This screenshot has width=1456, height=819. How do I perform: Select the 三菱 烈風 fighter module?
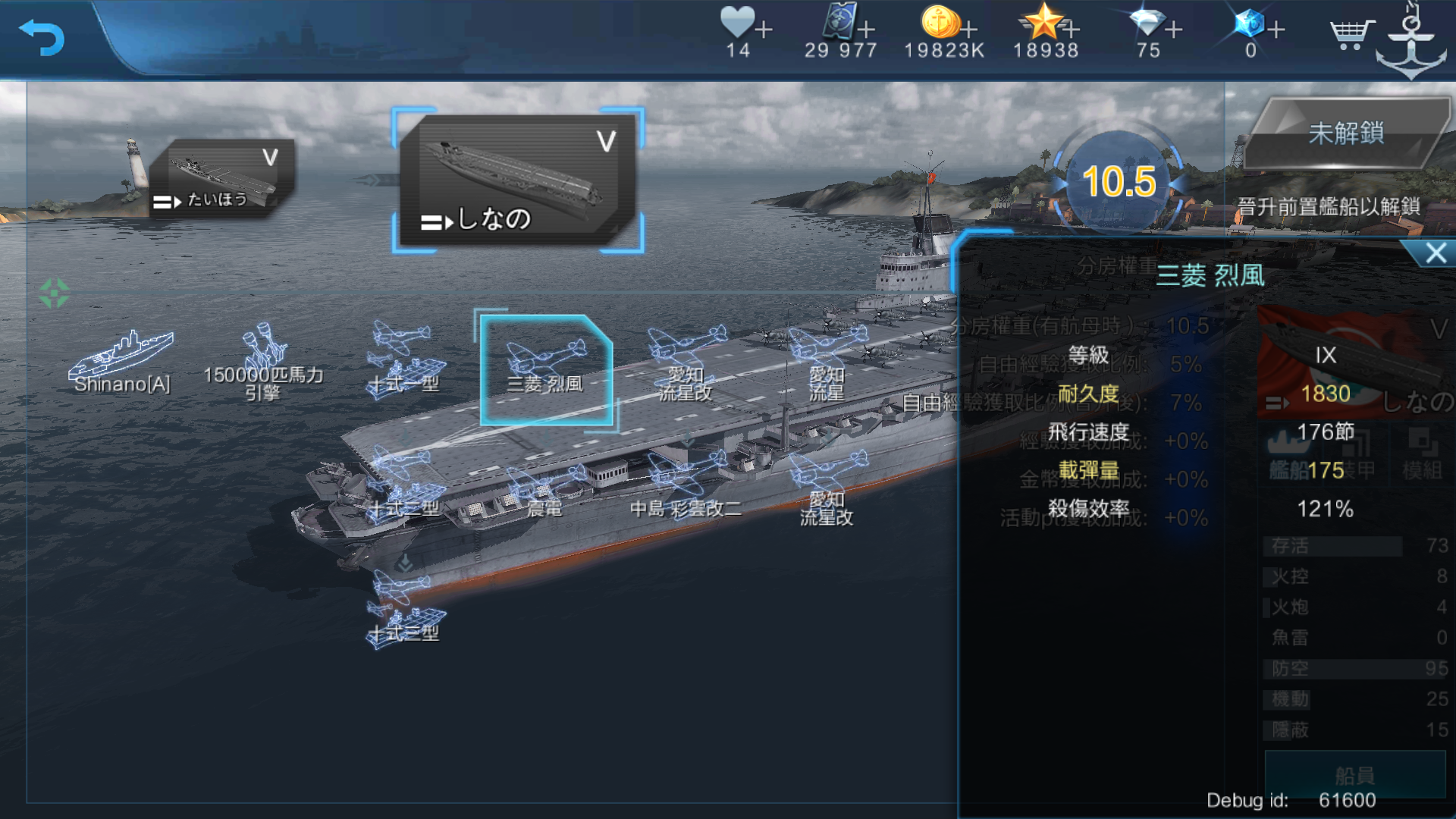pyautogui.click(x=546, y=369)
